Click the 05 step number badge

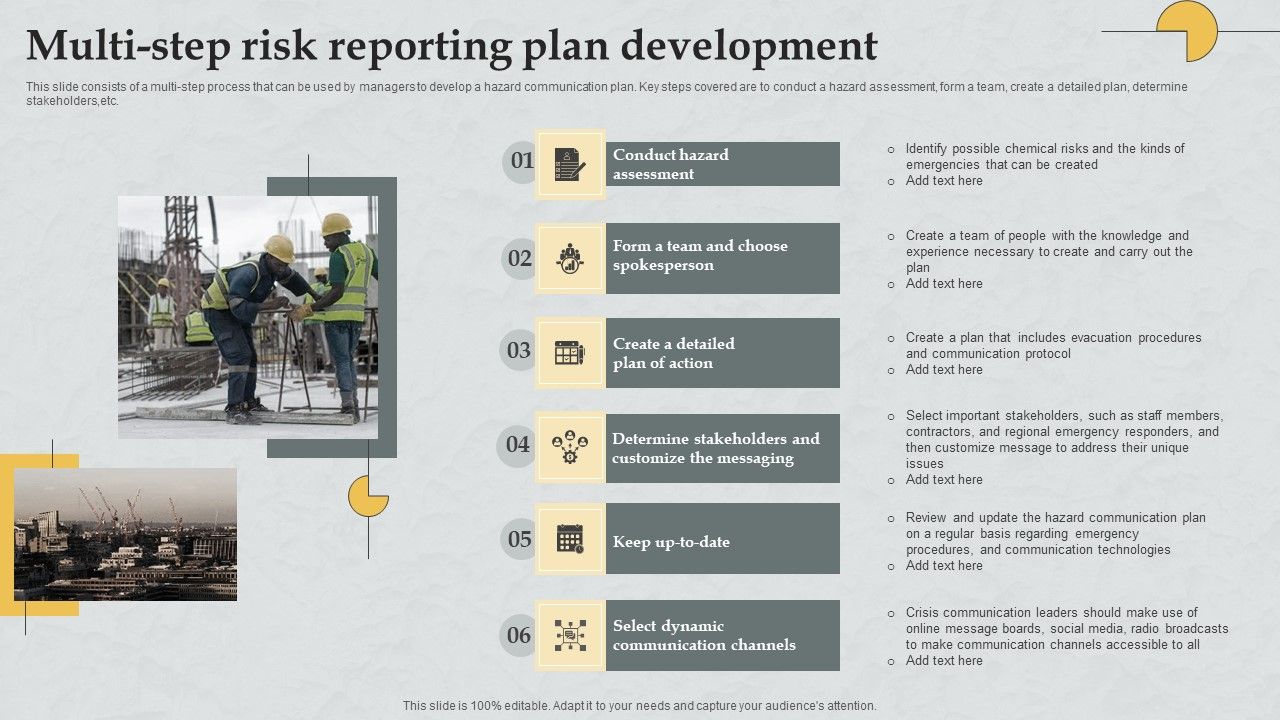(x=520, y=540)
